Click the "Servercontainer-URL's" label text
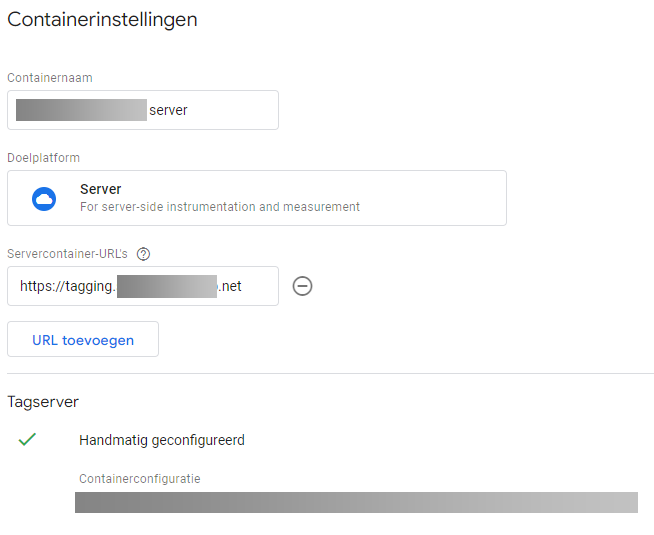Screen dimensions: 654x535 coord(67,253)
